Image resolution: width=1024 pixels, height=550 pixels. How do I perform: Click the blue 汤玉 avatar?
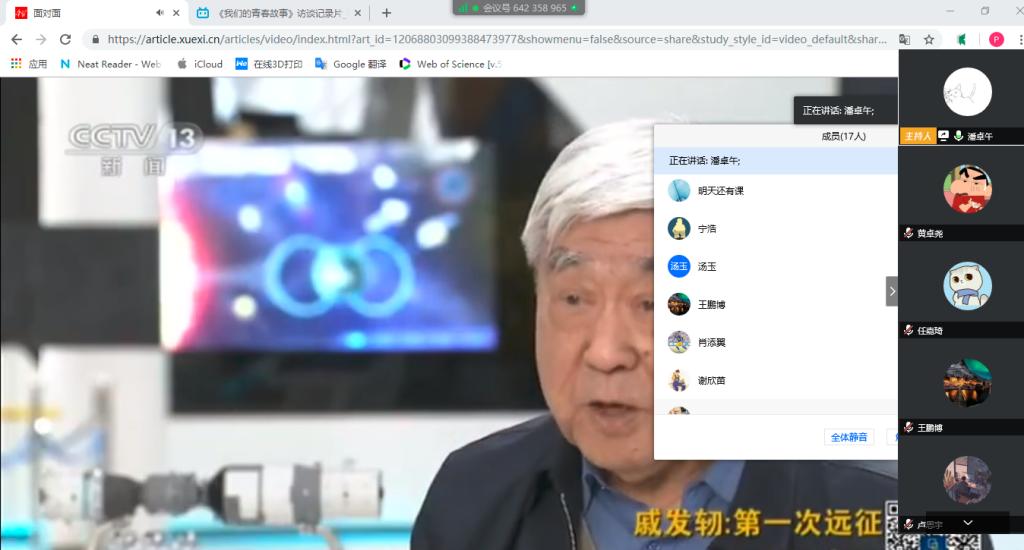coord(679,267)
